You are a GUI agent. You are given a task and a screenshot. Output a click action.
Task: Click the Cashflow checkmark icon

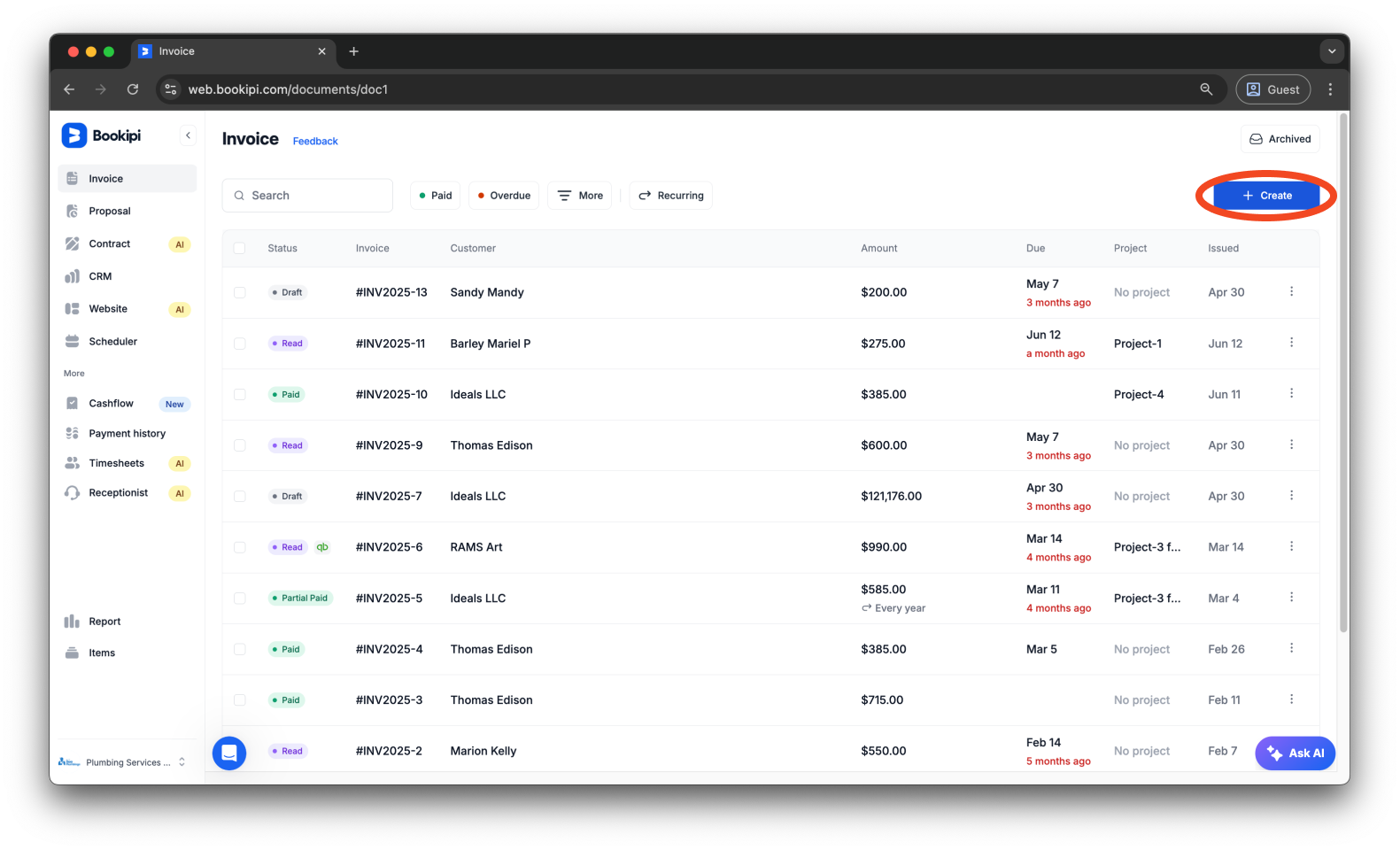click(x=73, y=404)
